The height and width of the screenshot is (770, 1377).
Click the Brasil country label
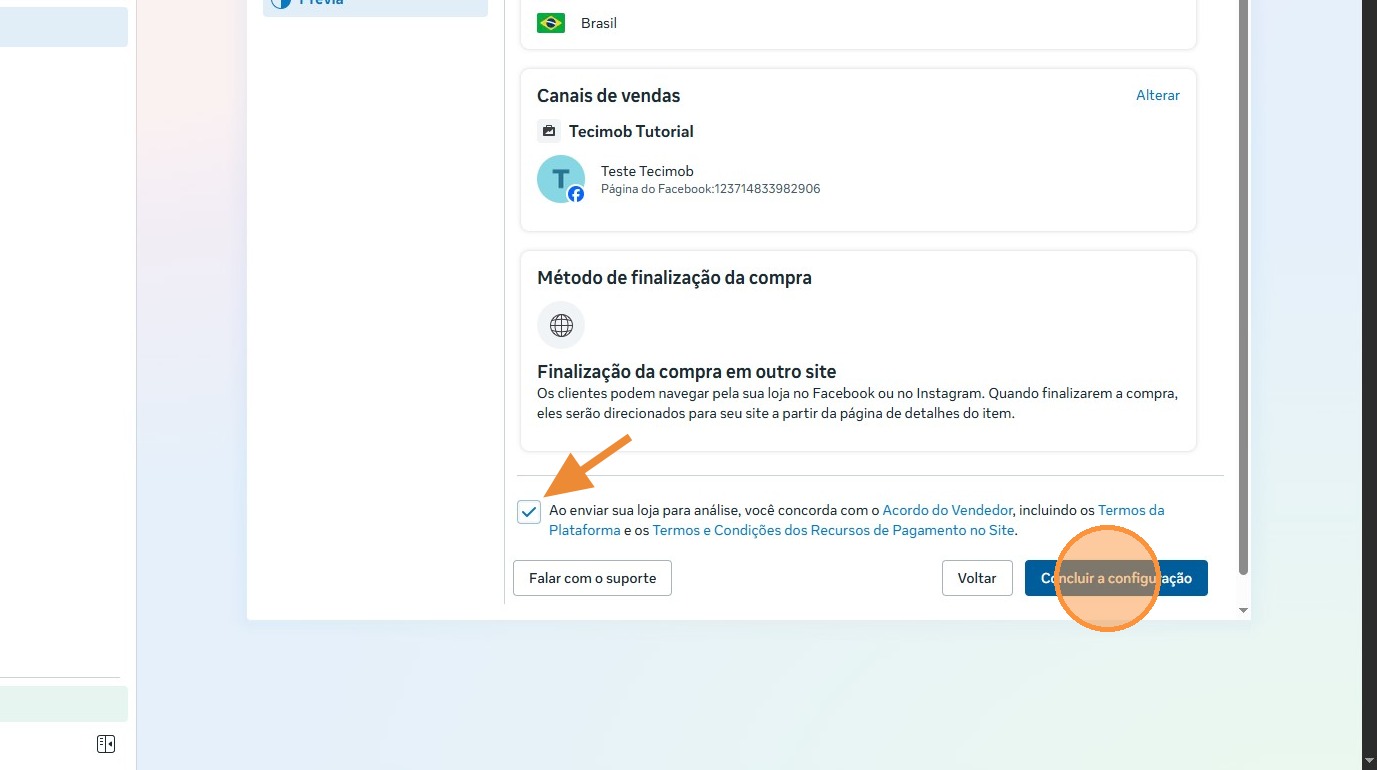point(599,23)
